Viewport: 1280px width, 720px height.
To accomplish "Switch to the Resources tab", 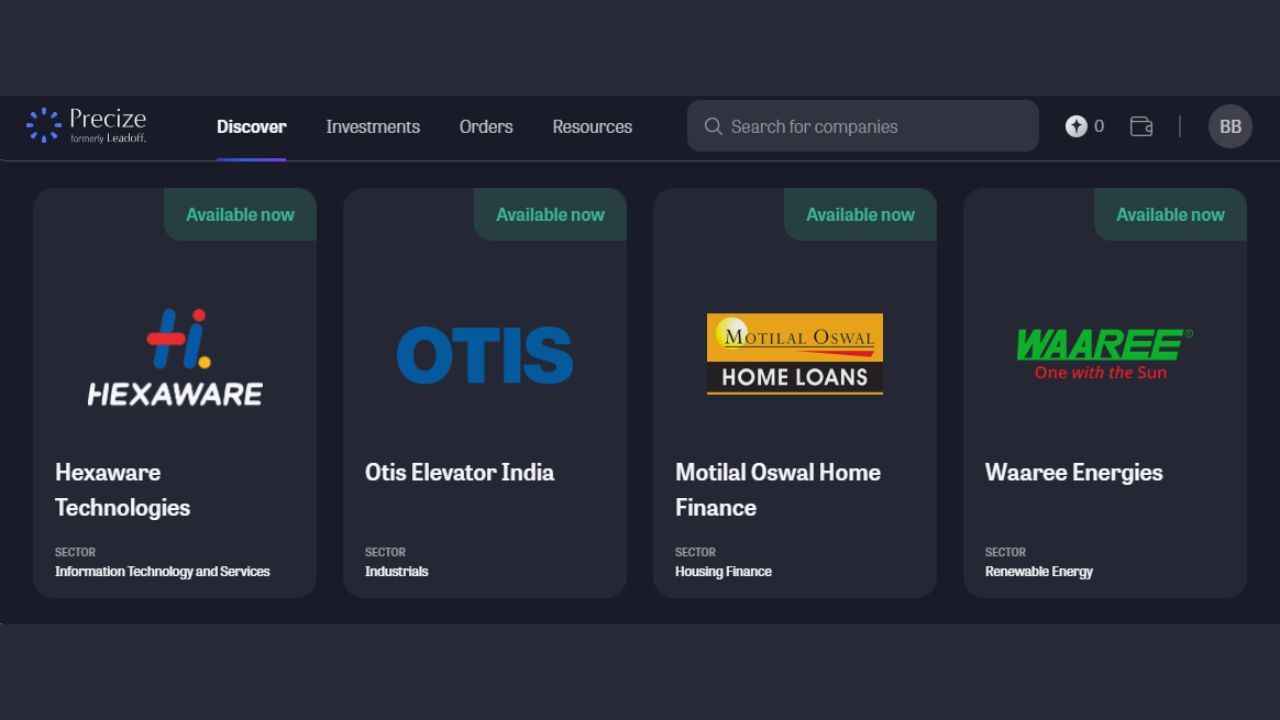I will click(592, 127).
